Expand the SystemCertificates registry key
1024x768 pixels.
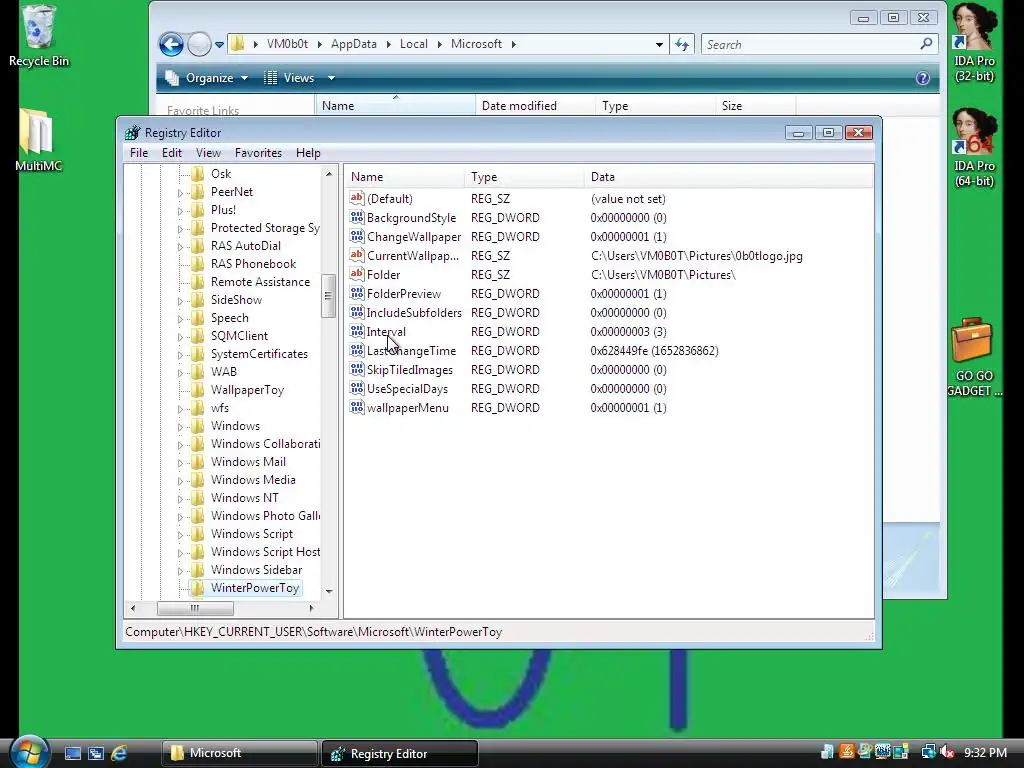[x=180, y=355]
